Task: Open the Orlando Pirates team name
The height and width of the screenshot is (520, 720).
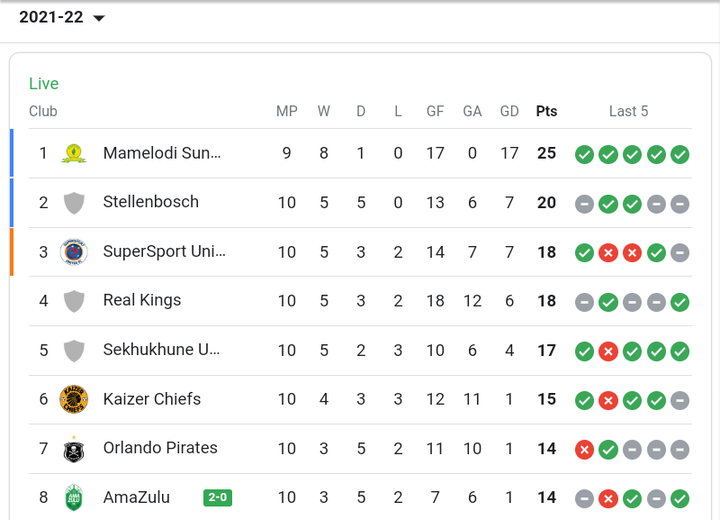Action: pyautogui.click(x=160, y=448)
